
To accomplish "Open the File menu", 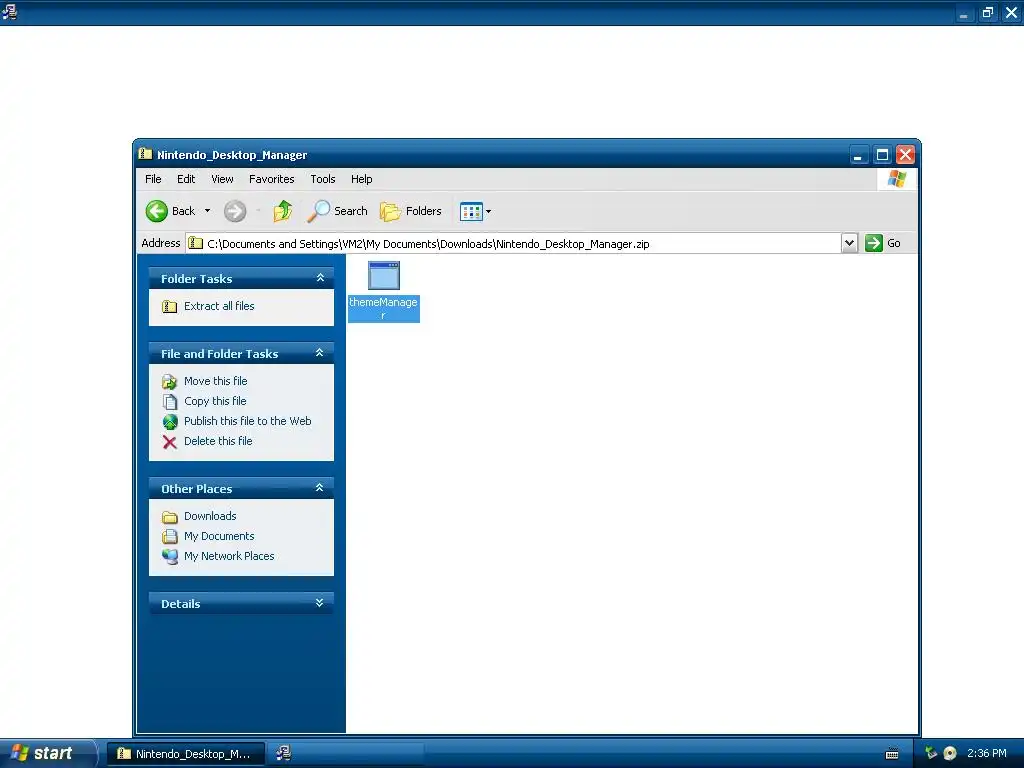I will [153, 179].
